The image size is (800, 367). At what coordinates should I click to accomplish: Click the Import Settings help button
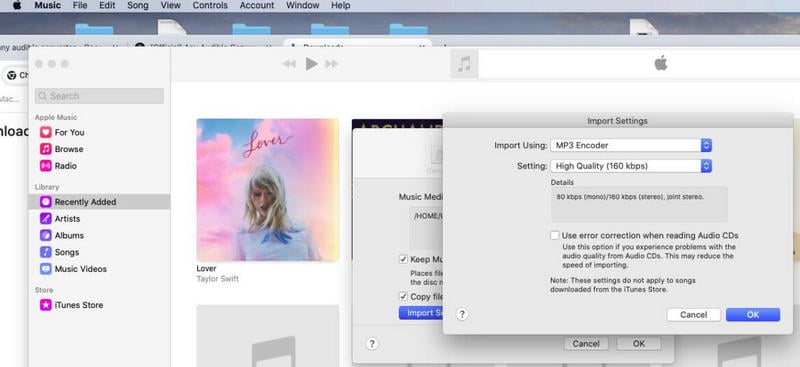pos(462,314)
